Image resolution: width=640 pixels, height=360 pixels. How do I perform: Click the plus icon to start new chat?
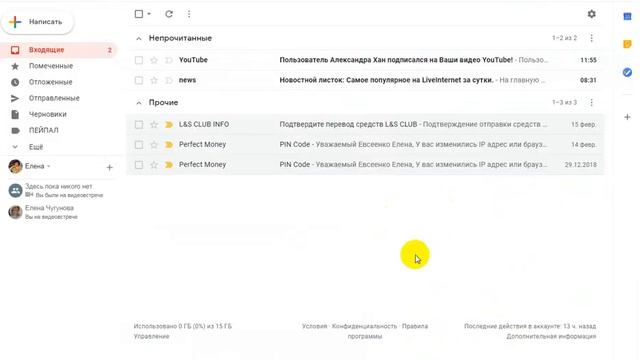pyautogui.click(x=109, y=167)
